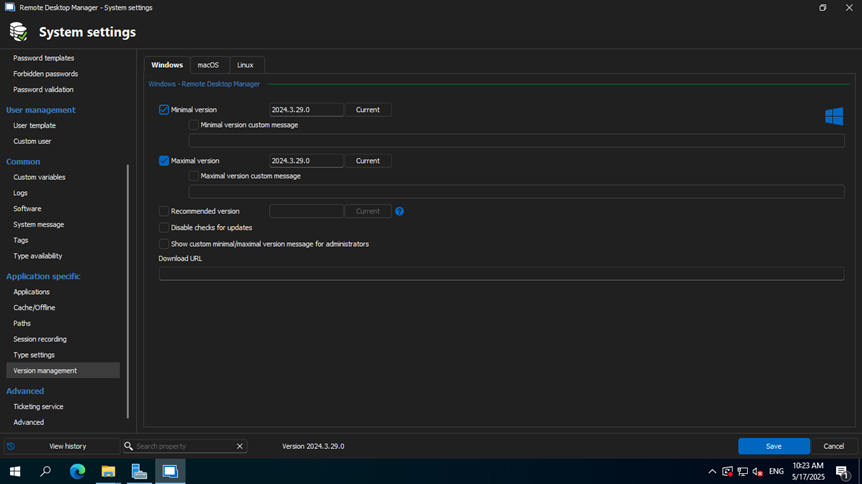Click the Windows logo icon in the panel

[834, 116]
